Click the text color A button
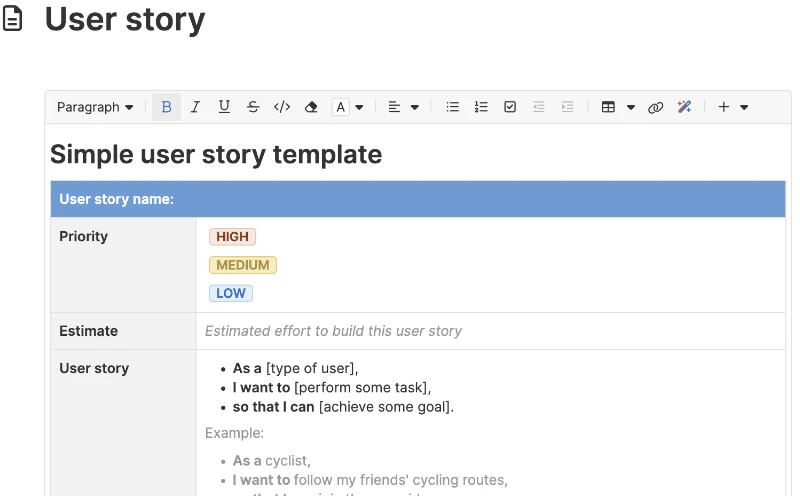Image resolution: width=800 pixels, height=496 pixels. point(340,107)
